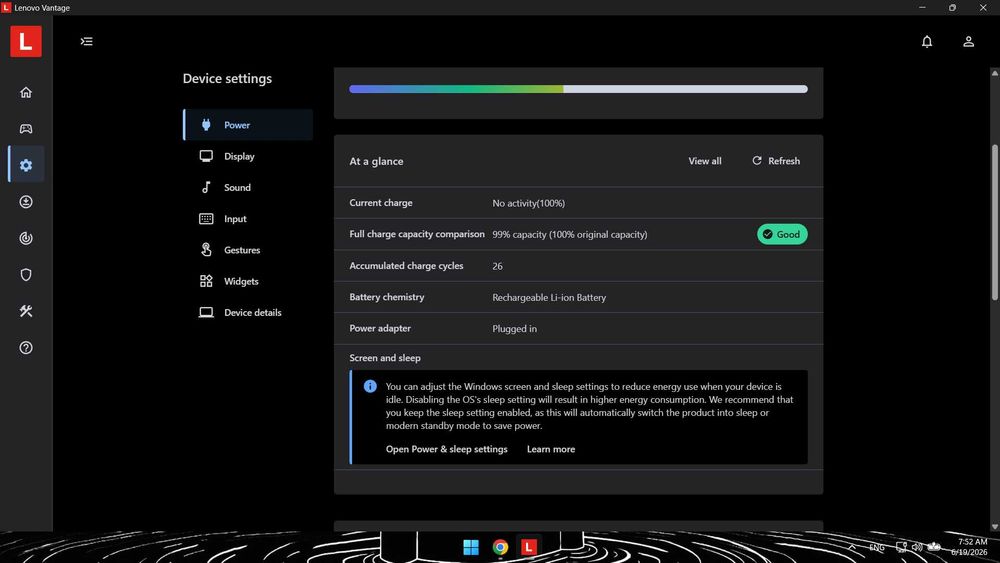Click the Gestures hand icon

[206, 249]
